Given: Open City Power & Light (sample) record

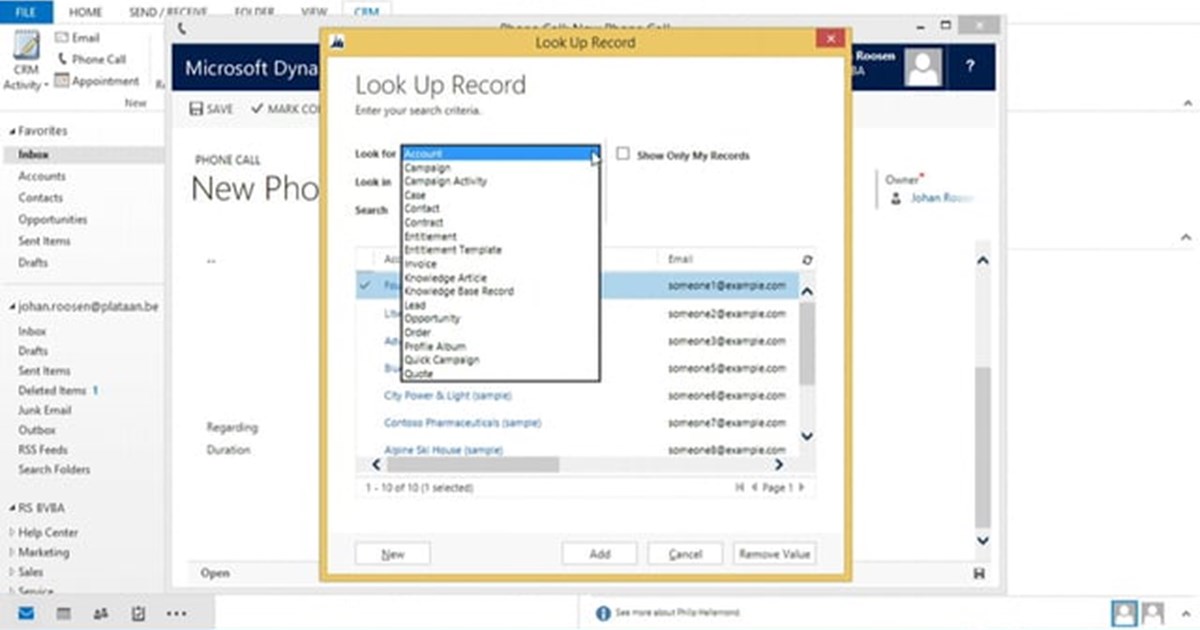Looking at the screenshot, I should click(x=447, y=396).
